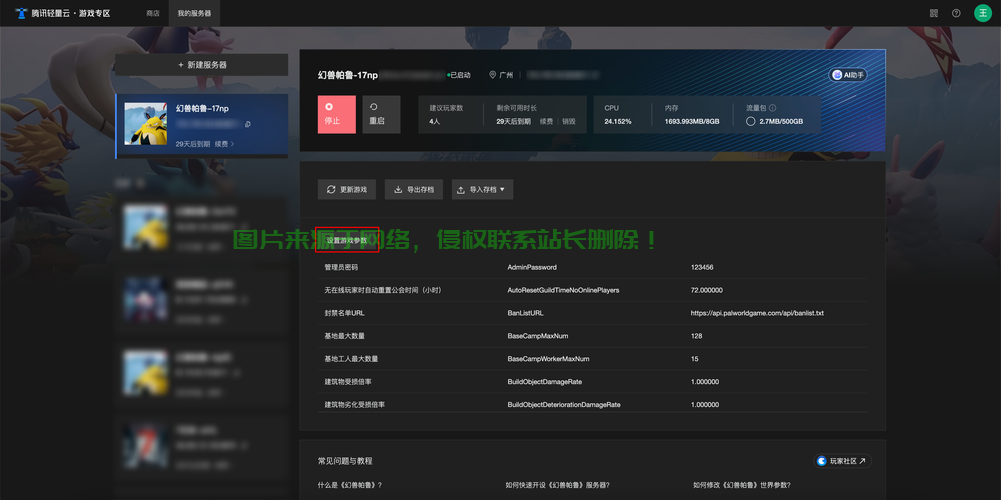Click the 幻兽帕鲁-17np title in details header

(348, 75)
